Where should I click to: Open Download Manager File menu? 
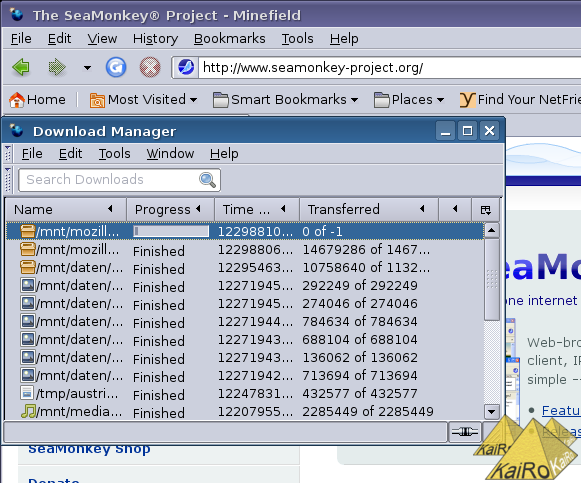coord(32,153)
